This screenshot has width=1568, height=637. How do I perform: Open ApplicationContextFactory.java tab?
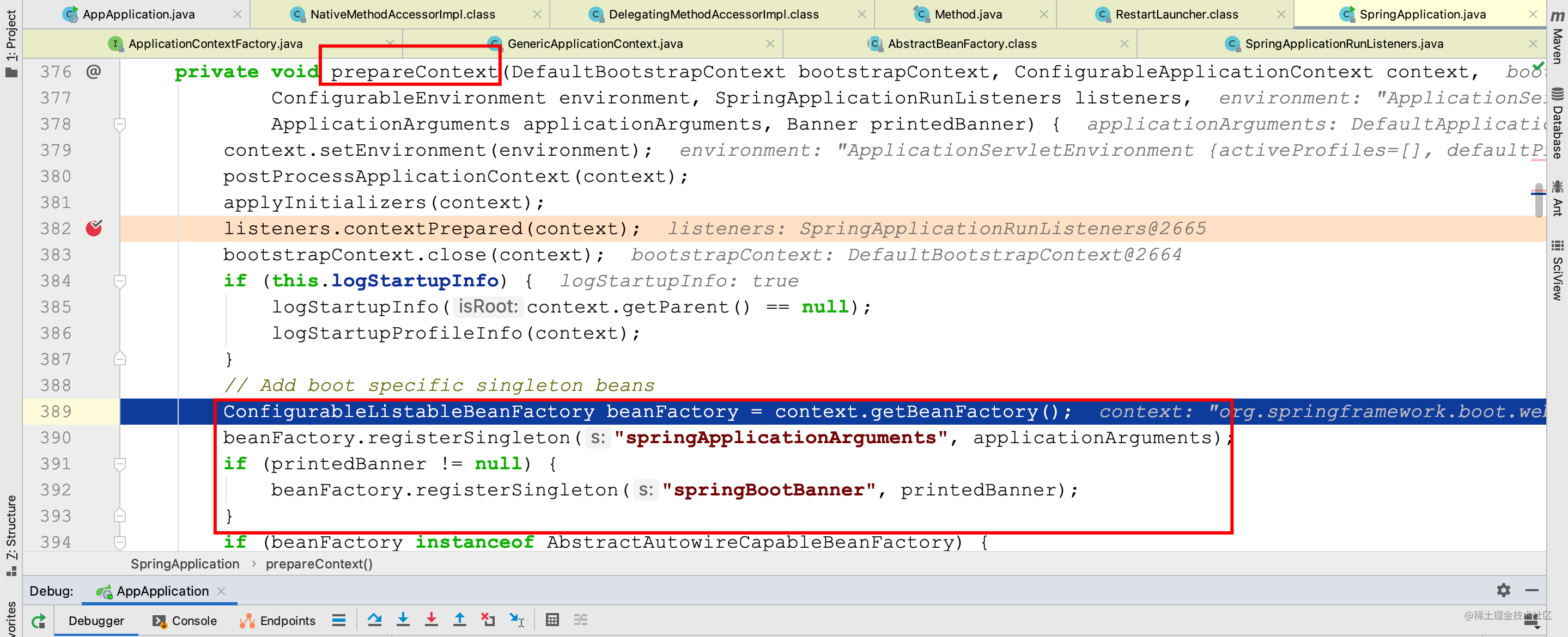coord(215,44)
